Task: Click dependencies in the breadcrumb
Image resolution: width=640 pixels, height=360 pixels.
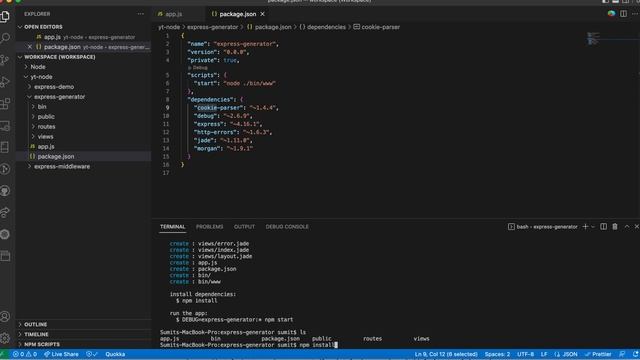Action: (326, 27)
